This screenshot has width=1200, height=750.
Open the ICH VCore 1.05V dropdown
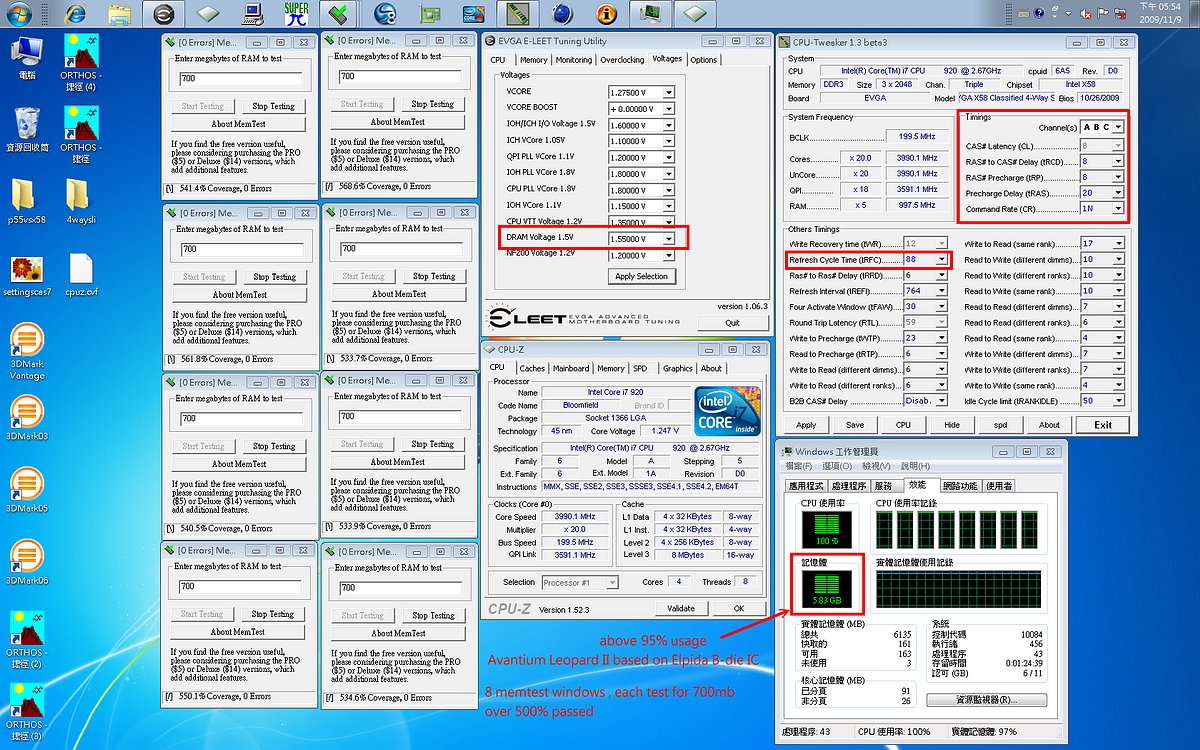coord(668,142)
